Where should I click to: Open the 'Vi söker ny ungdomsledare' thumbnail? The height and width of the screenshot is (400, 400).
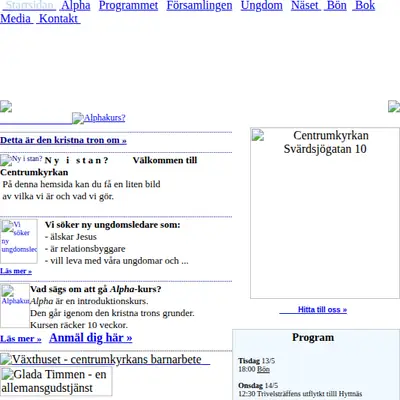19,241
